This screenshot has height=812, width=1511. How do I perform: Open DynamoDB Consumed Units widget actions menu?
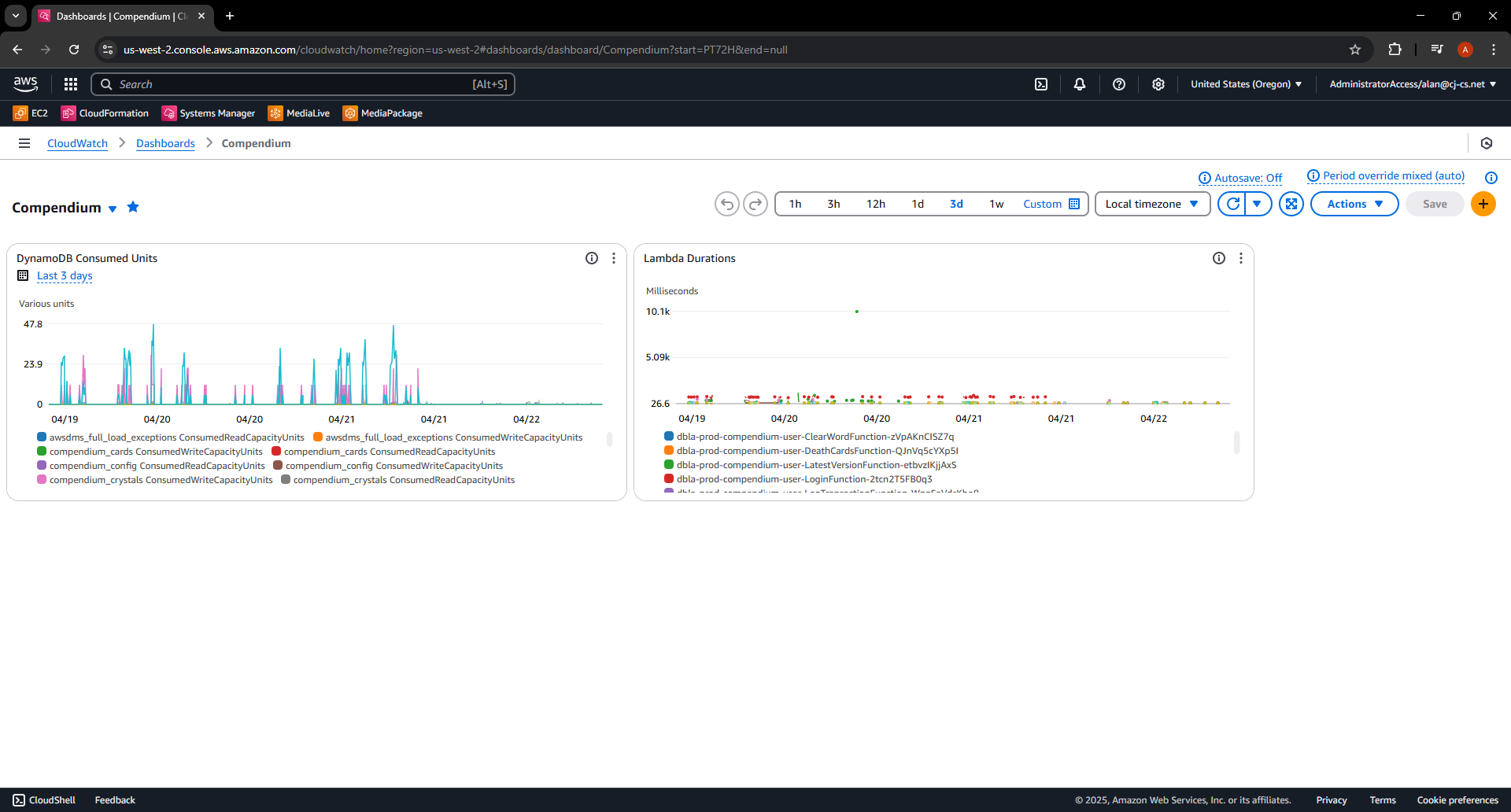(x=614, y=258)
